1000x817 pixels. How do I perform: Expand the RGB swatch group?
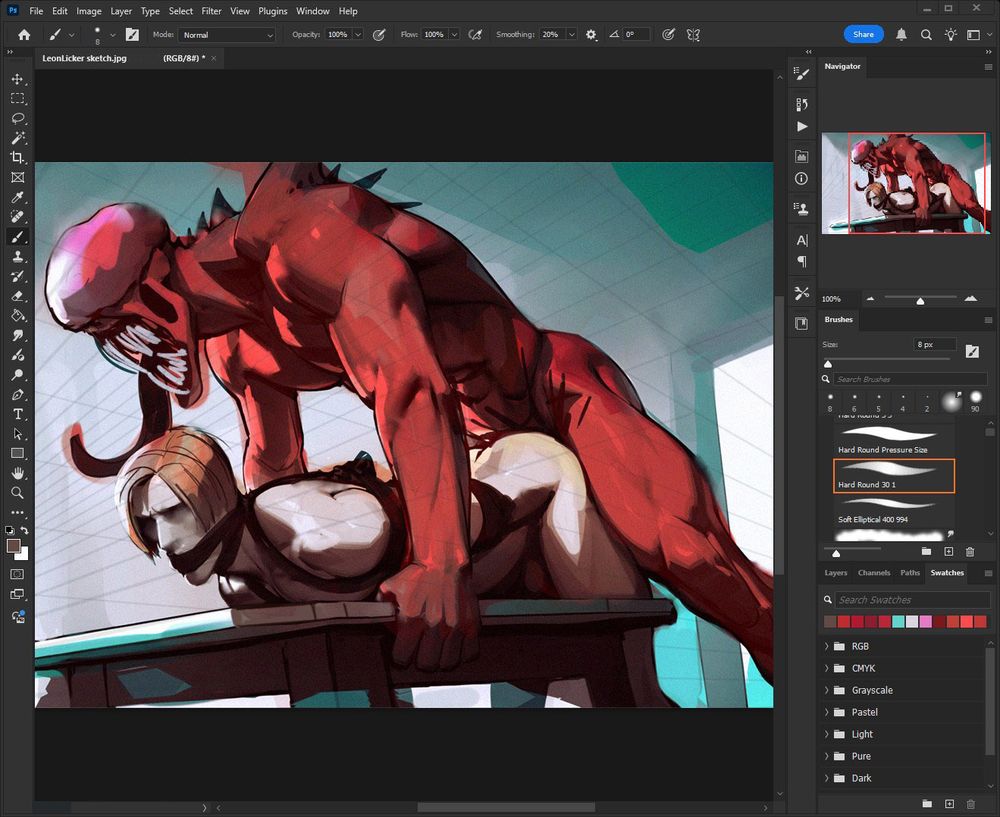(x=827, y=646)
